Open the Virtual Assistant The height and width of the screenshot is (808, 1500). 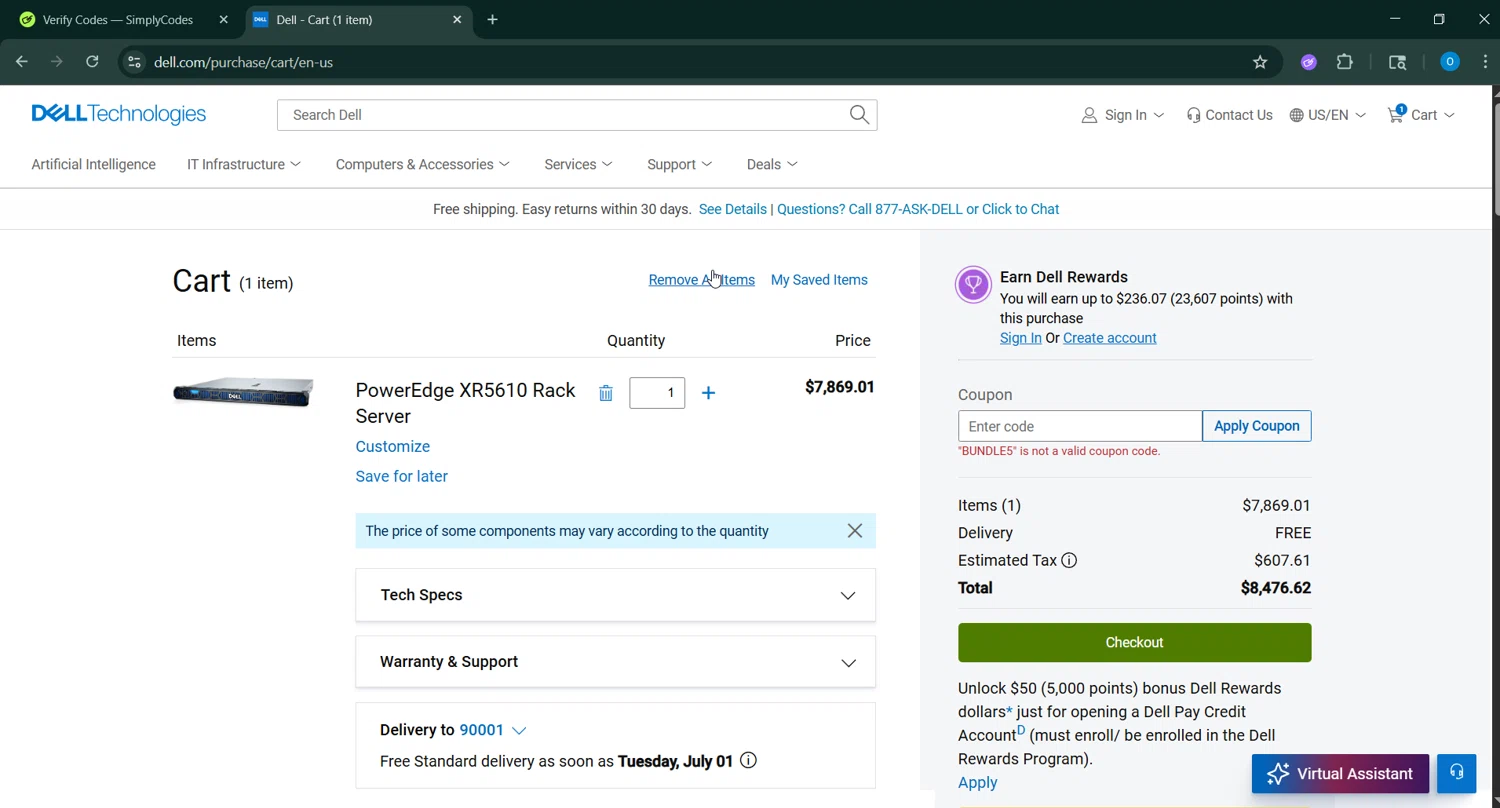1340,773
